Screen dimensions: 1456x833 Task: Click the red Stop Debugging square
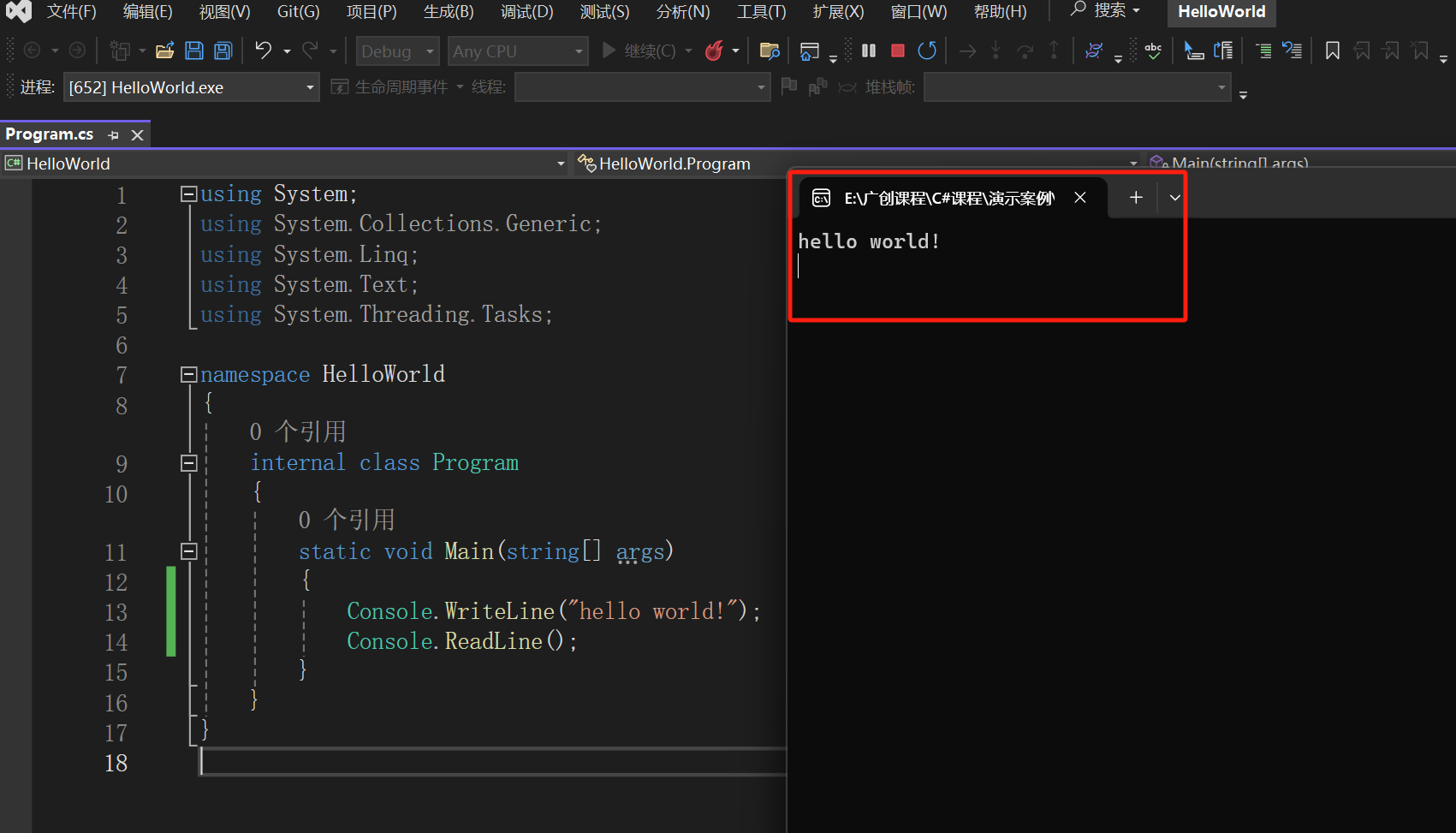pos(897,51)
